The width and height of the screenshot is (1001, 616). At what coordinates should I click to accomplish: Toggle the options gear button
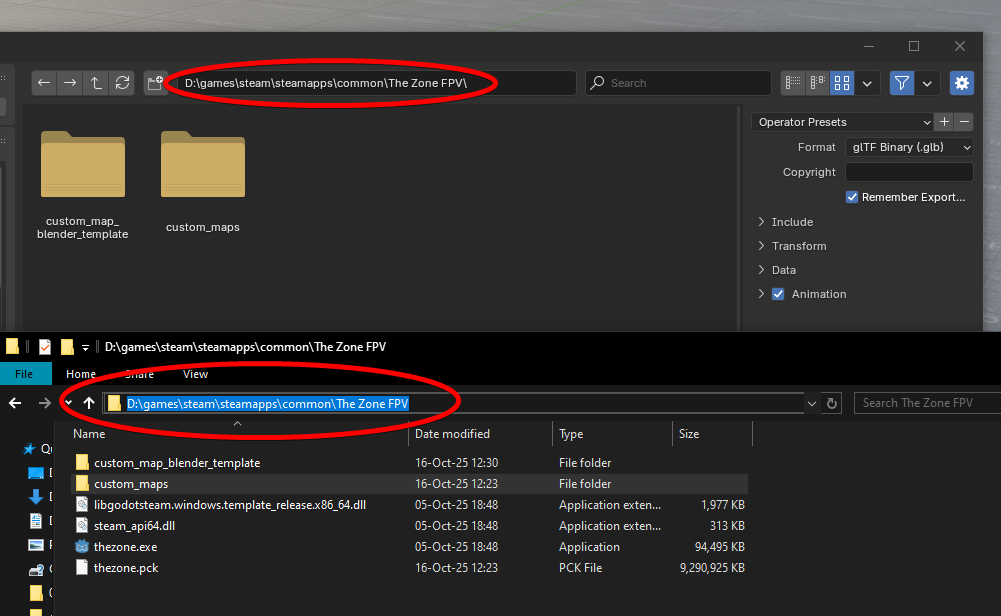pos(962,83)
